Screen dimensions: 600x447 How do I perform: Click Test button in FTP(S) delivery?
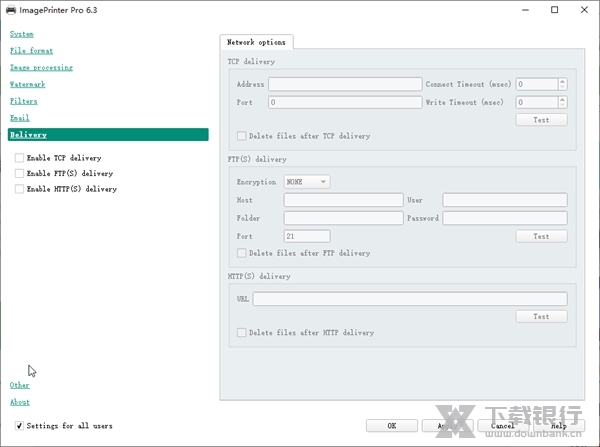click(x=541, y=236)
